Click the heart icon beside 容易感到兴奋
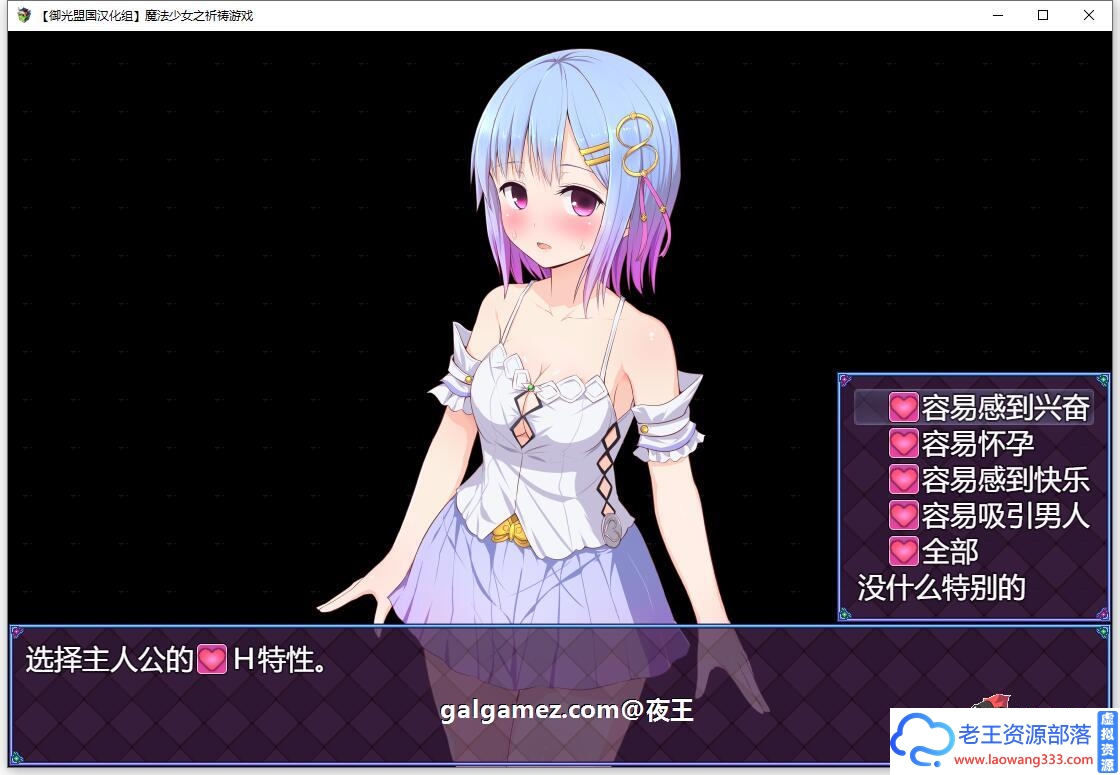 tap(903, 407)
